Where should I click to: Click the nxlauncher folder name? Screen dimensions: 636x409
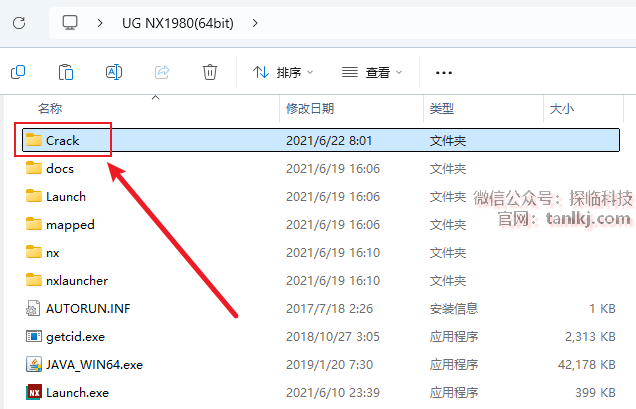[77, 280]
